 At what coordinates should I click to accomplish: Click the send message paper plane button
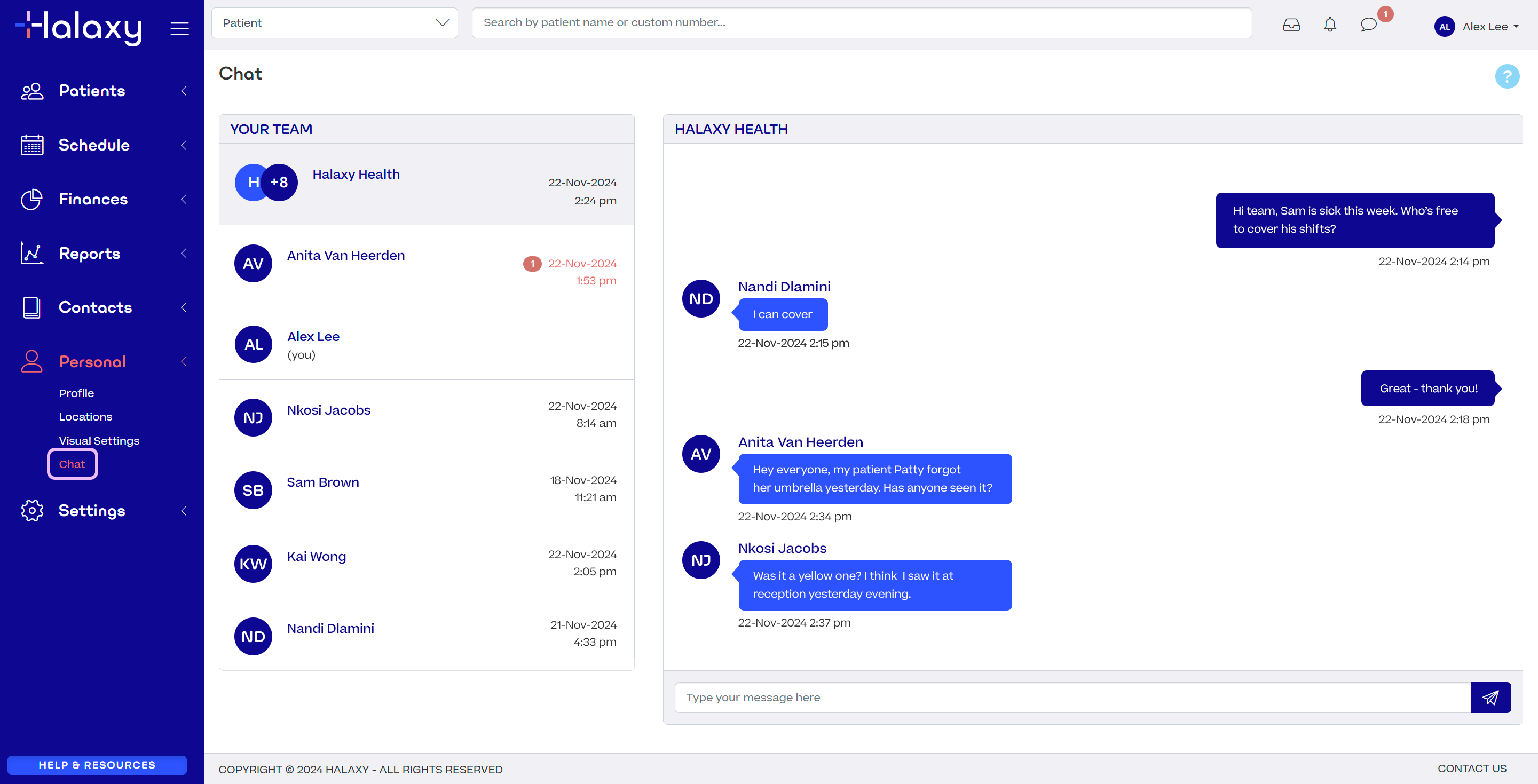[1490, 697]
